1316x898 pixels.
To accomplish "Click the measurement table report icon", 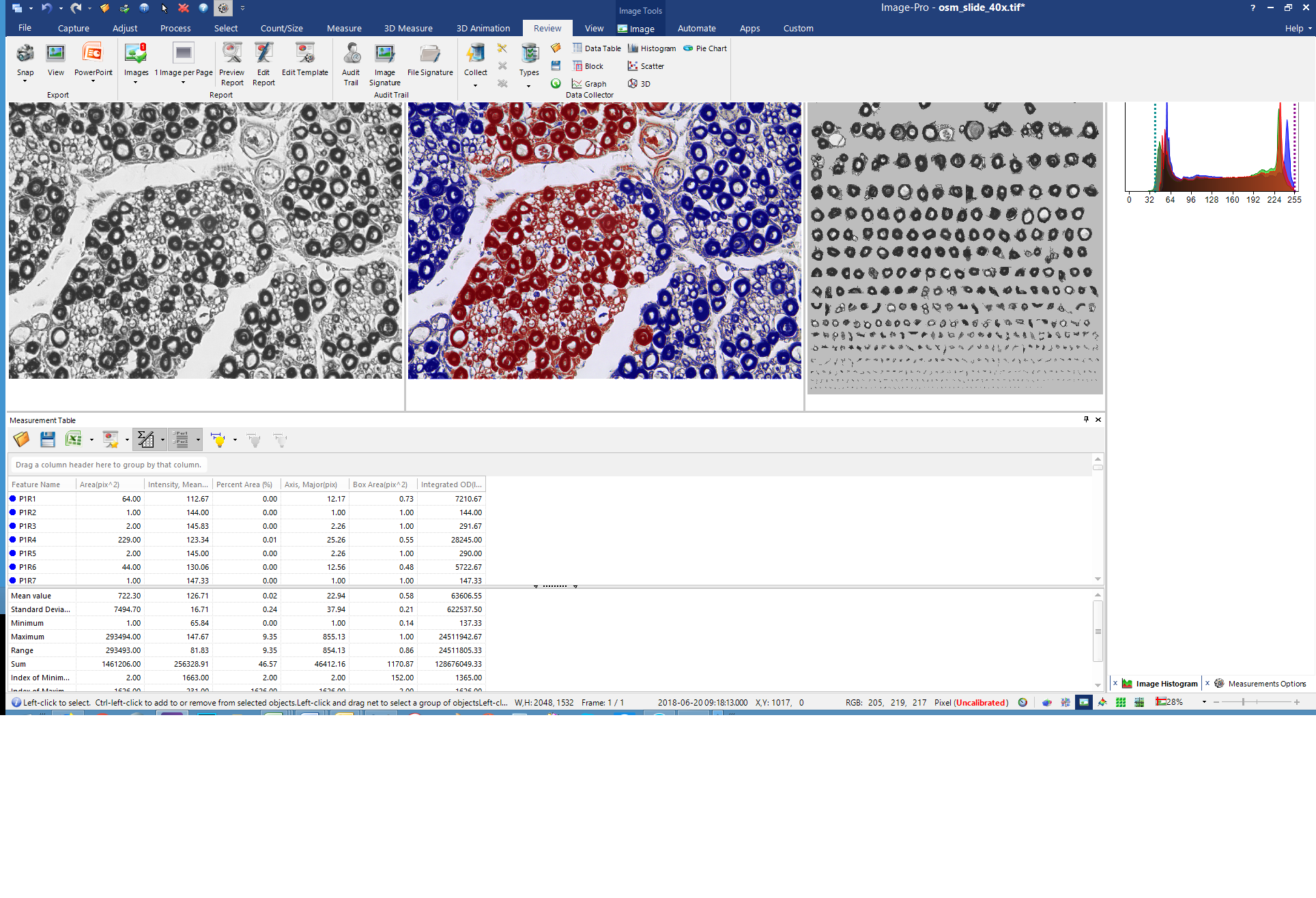I will pyautogui.click(x=110, y=439).
